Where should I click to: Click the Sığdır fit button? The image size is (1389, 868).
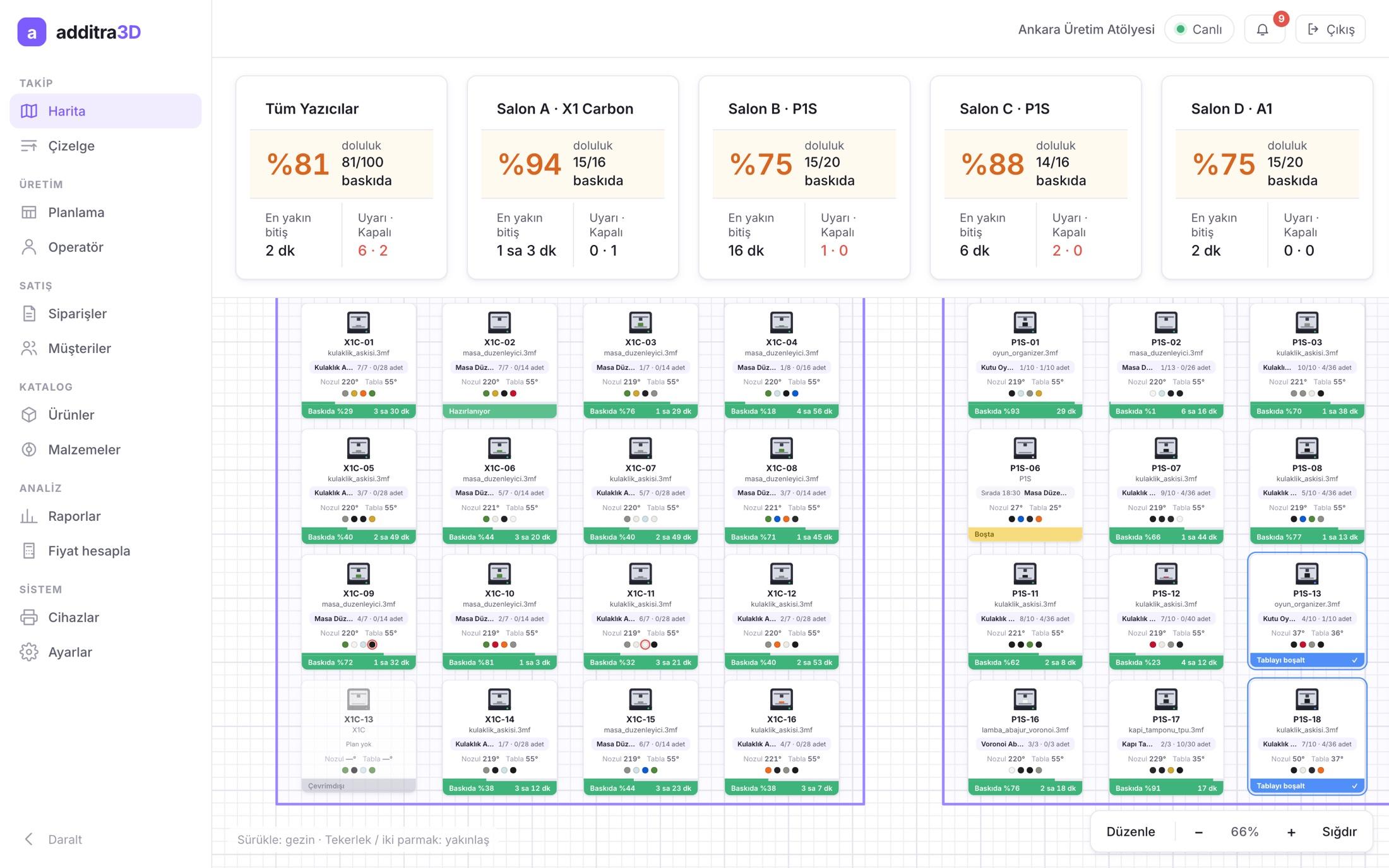click(x=1339, y=832)
